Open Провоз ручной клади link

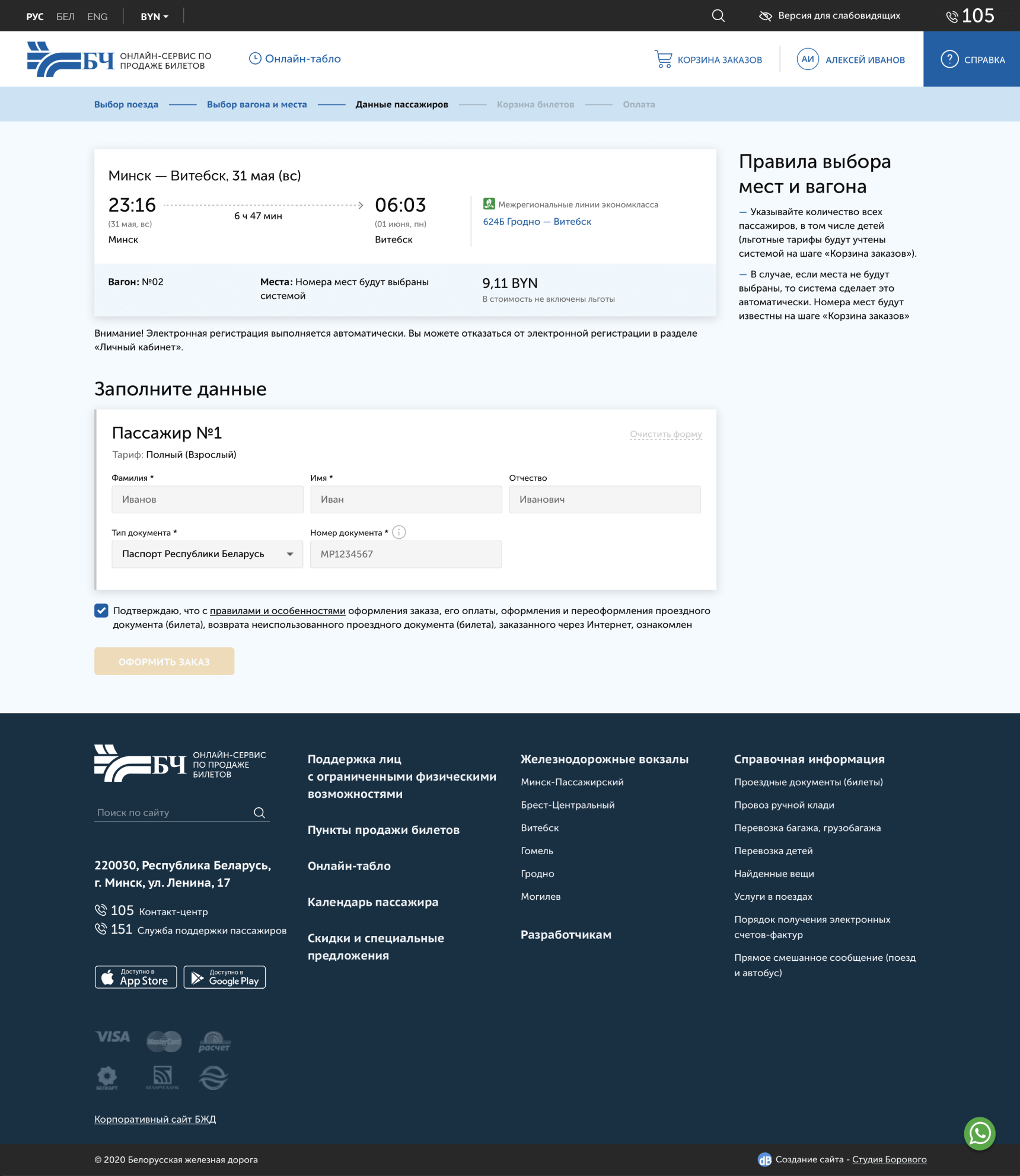coord(784,805)
